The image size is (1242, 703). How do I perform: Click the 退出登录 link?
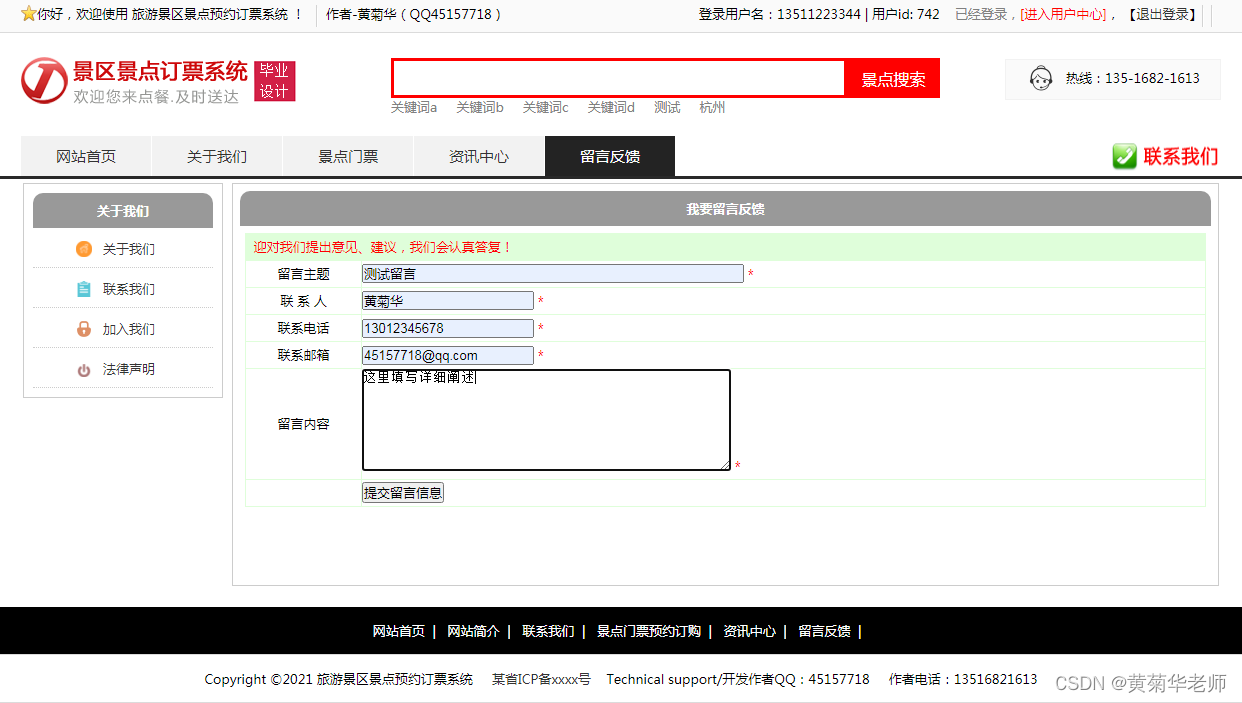[1162, 14]
